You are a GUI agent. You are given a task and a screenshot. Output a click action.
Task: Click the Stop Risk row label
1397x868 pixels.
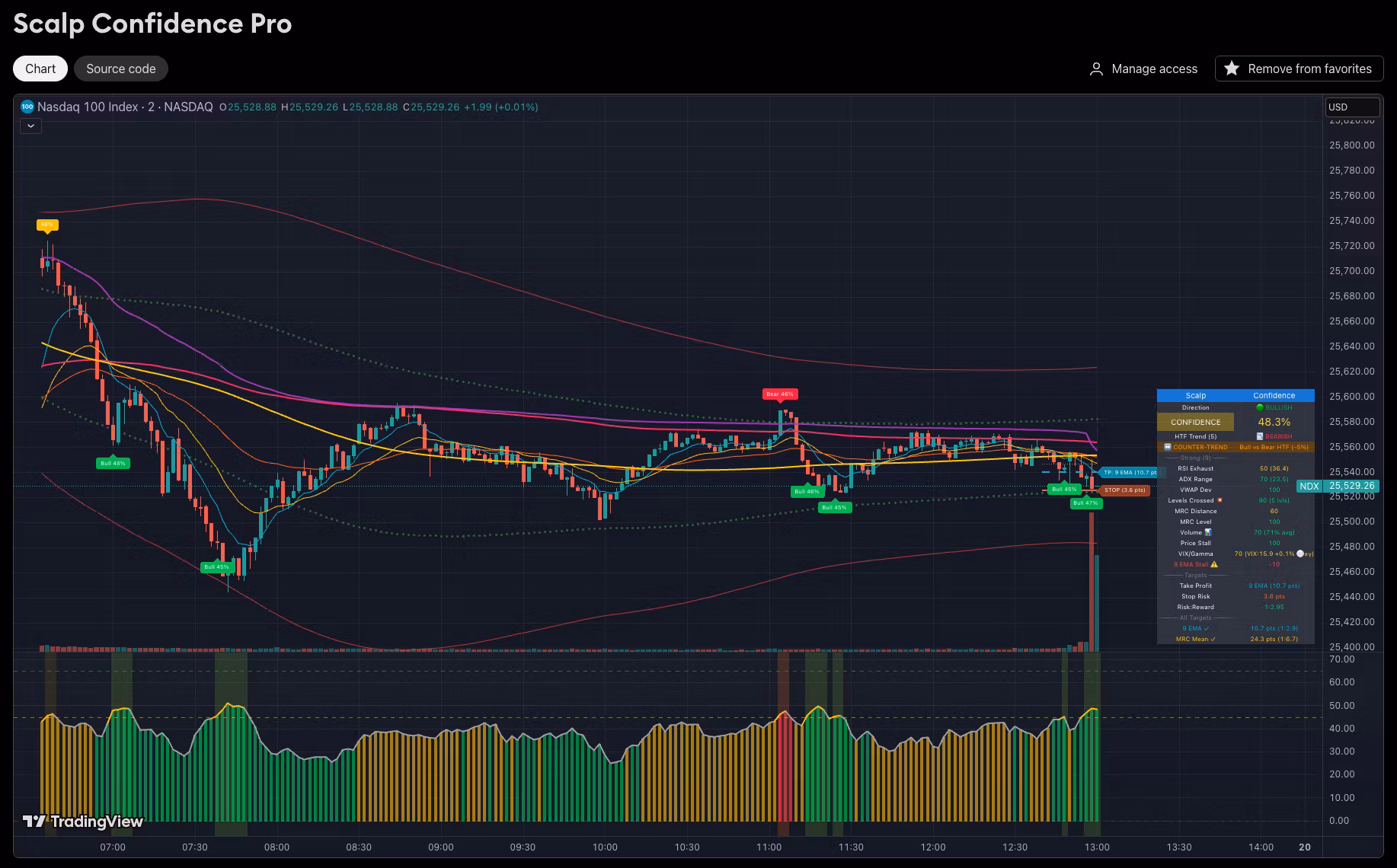click(1195, 596)
